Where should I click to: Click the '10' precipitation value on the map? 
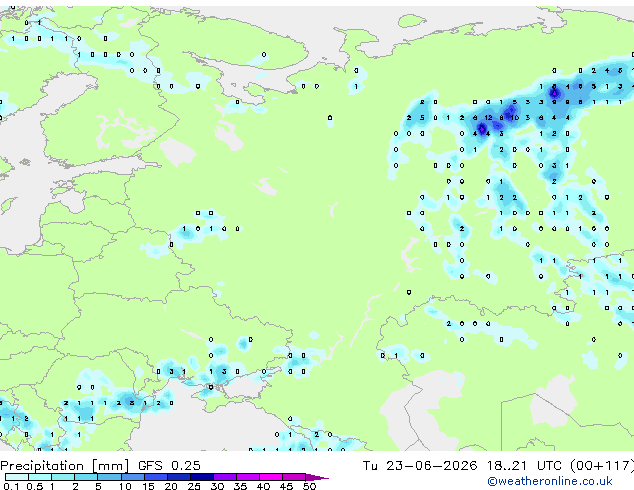[x=515, y=118]
